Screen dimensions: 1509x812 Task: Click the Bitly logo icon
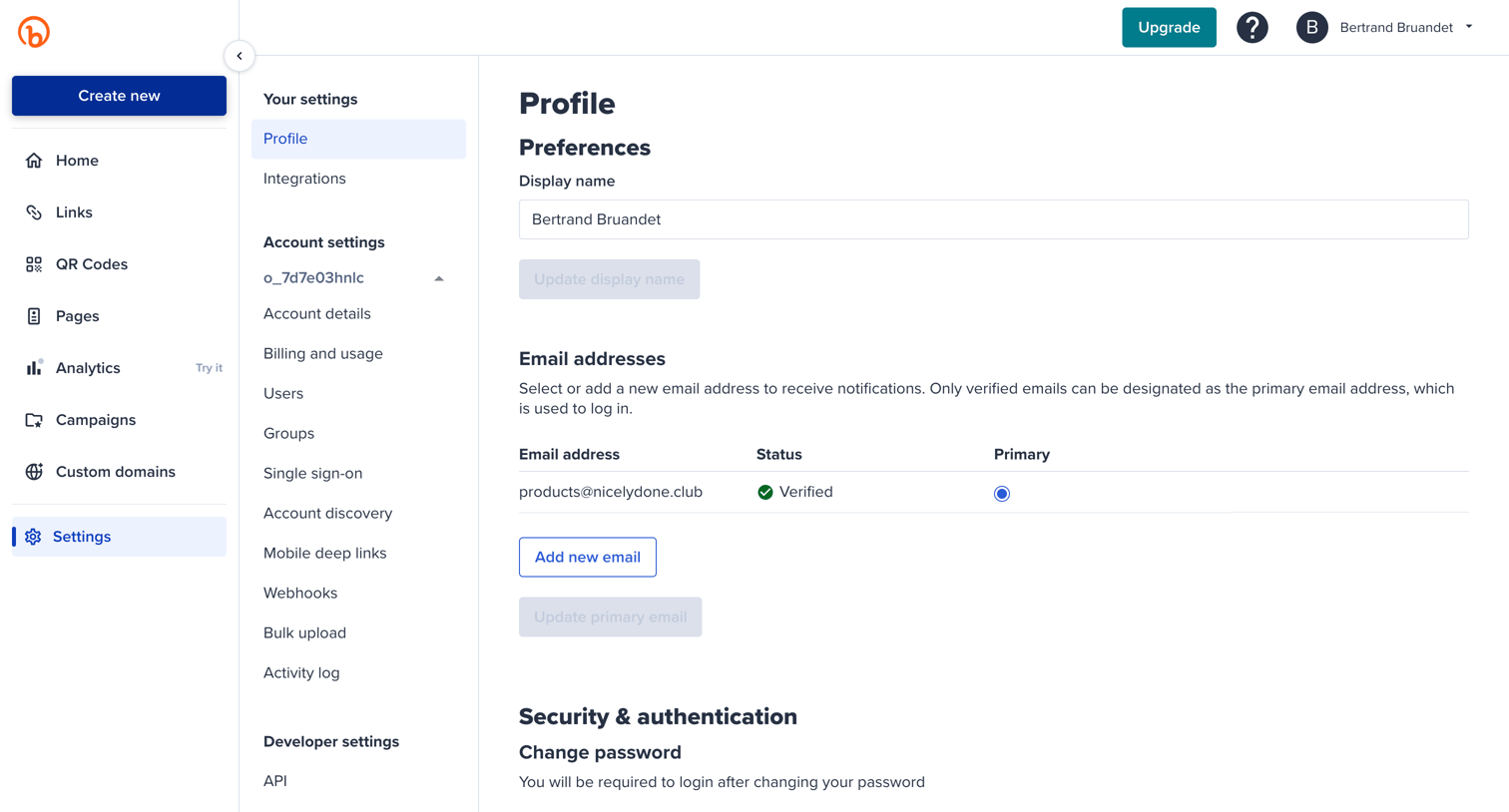coord(34,32)
